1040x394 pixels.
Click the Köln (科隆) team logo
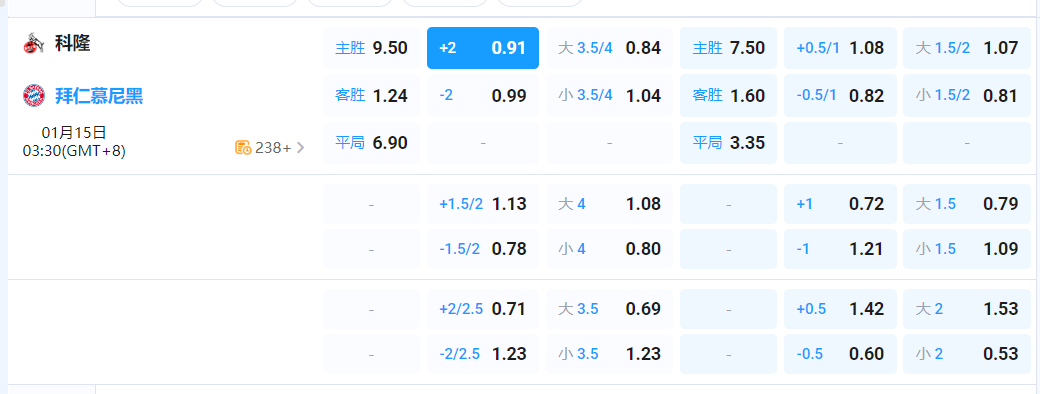[34, 44]
